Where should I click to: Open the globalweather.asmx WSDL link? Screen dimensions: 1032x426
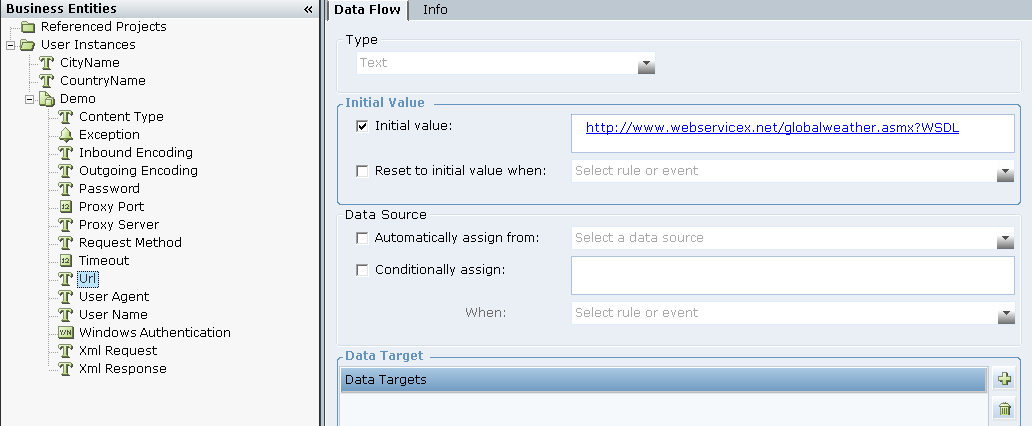[772, 128]
